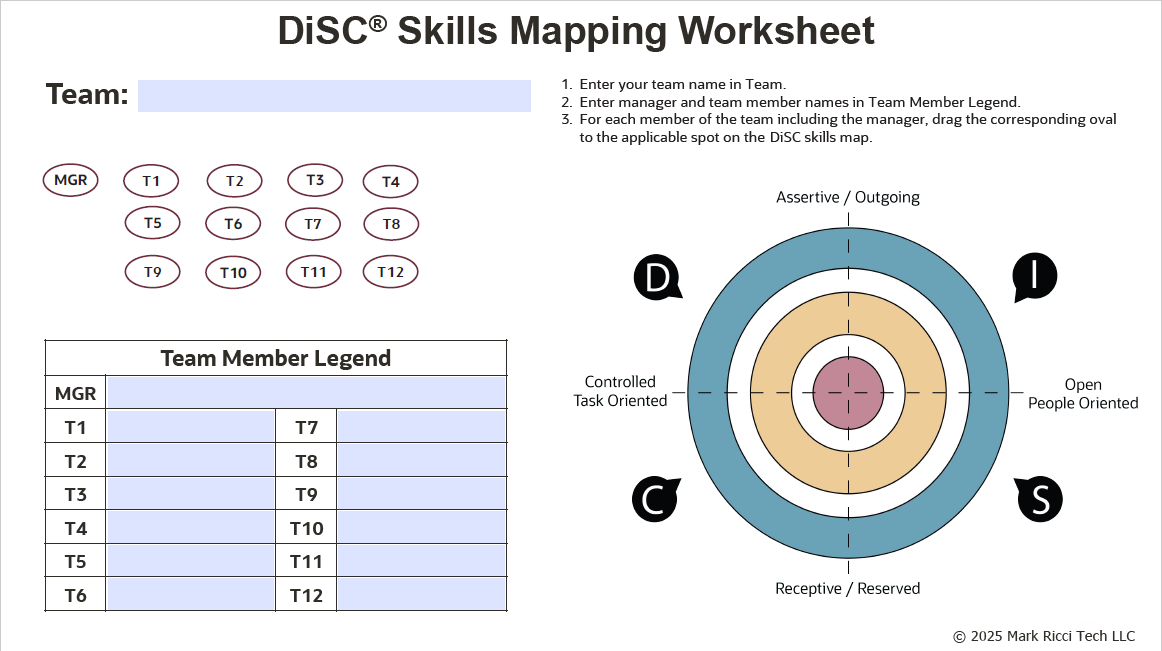Click the black I speech bubble
Viewport: 1162px width, 651px height.
tap(1034, 277)
